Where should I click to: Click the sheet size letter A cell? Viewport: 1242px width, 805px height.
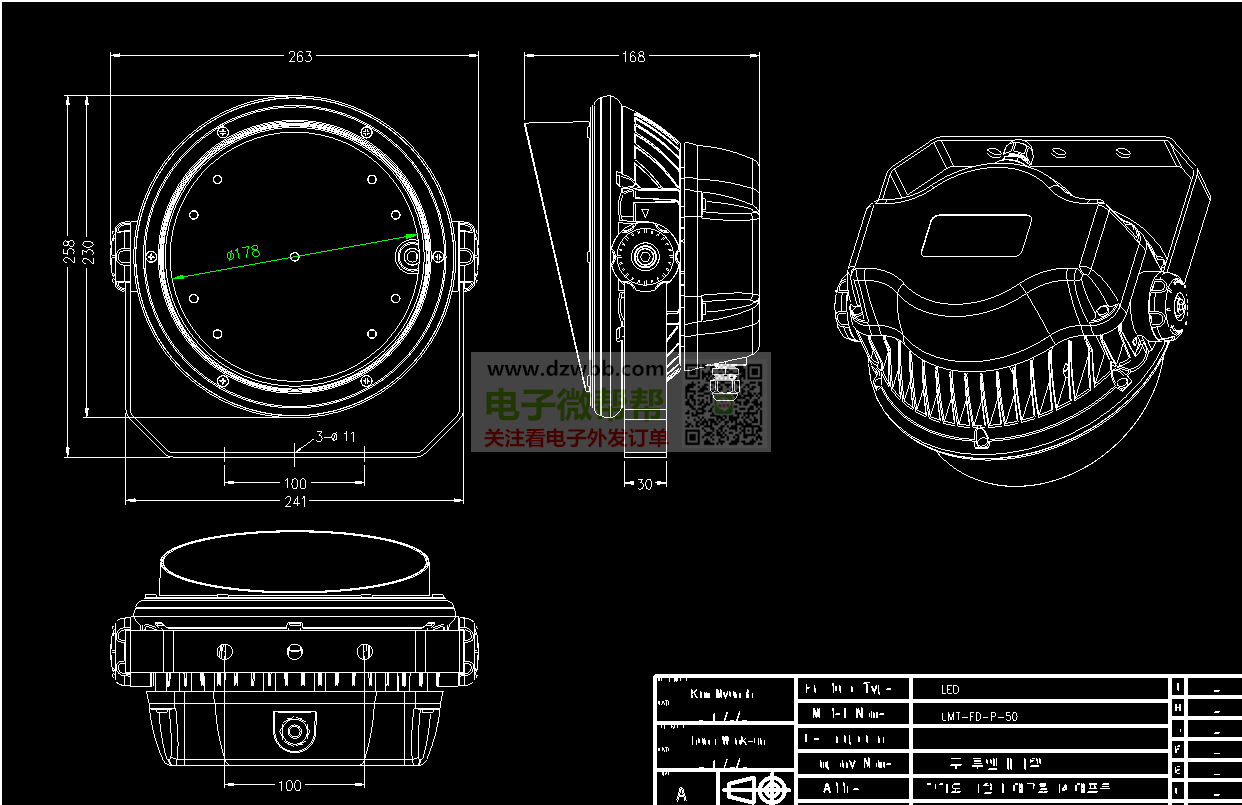[x=682, y=793]
